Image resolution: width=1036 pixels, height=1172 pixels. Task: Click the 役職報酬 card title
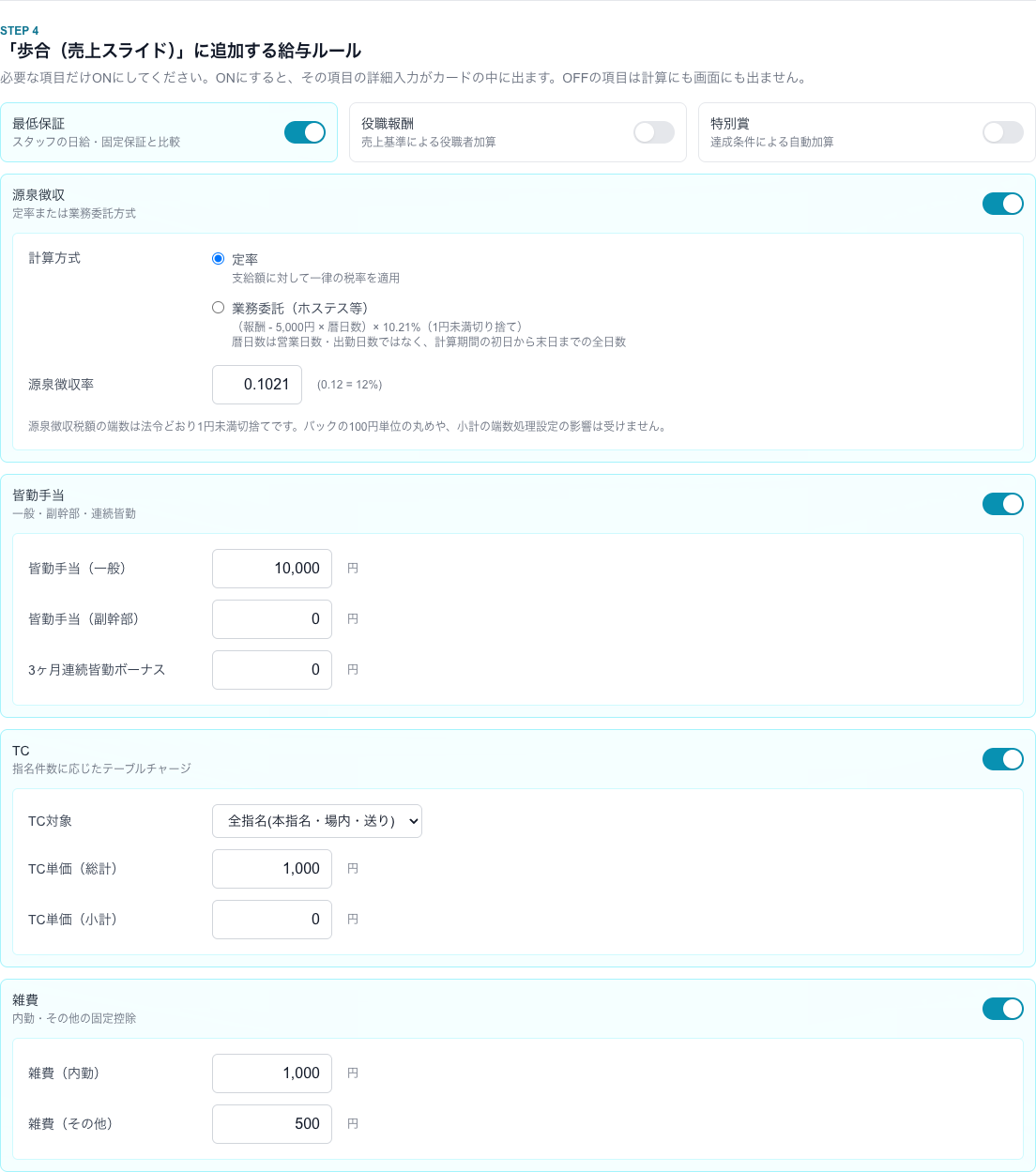coord(388,124)
